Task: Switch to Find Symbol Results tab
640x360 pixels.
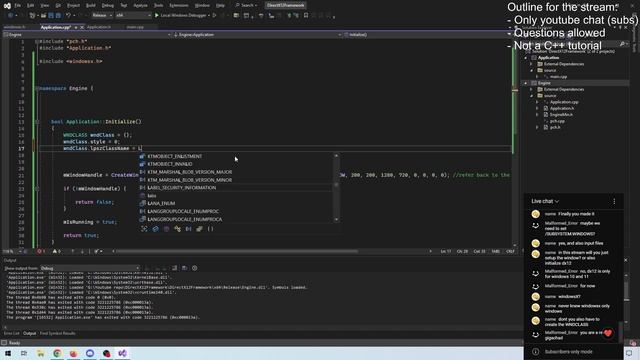Action: pos(58,333)
